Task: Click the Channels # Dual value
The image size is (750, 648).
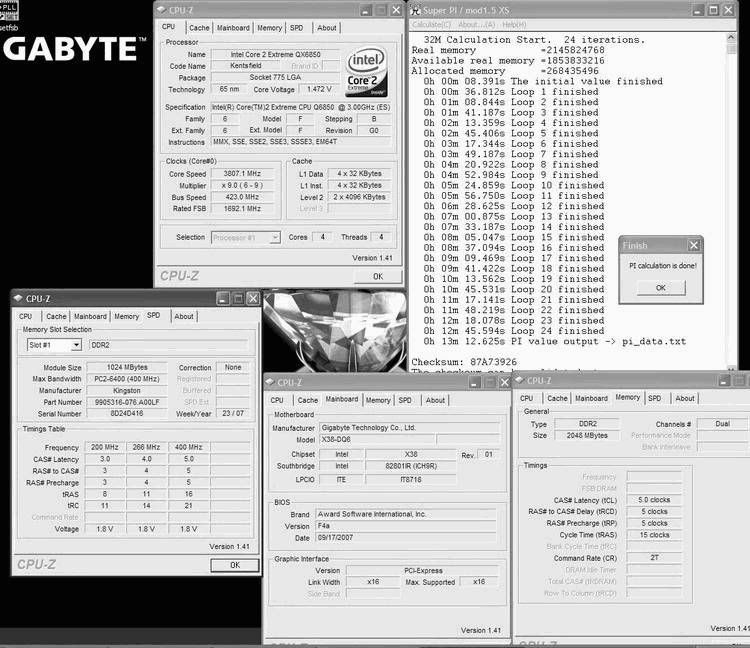Action: tap(722, 424)
